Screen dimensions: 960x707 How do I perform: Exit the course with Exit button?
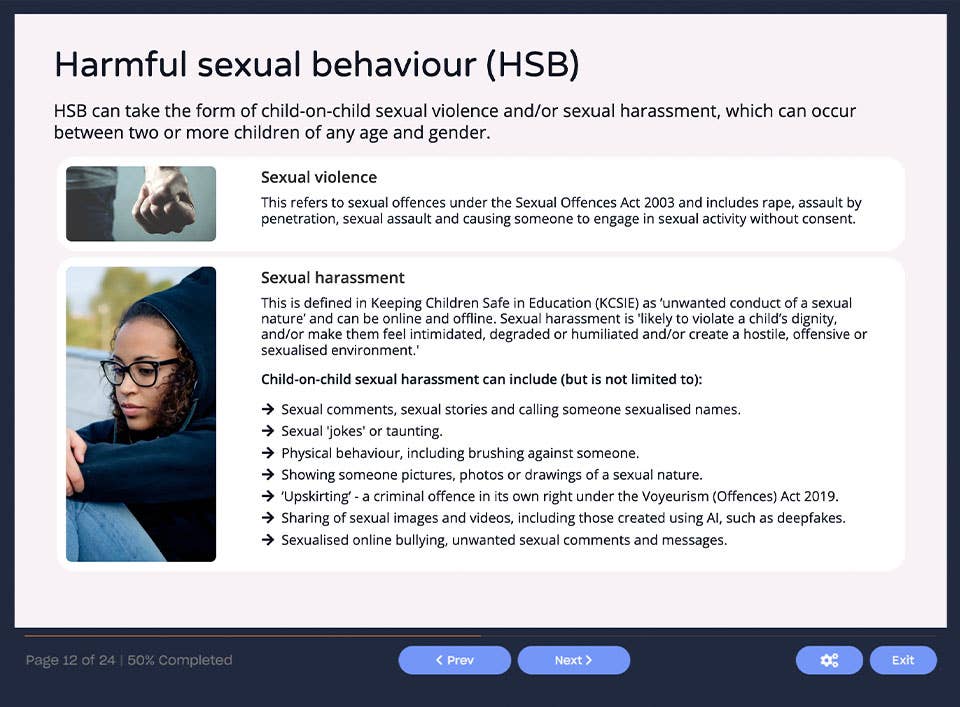pyautogui.click(x=903, y=660)
